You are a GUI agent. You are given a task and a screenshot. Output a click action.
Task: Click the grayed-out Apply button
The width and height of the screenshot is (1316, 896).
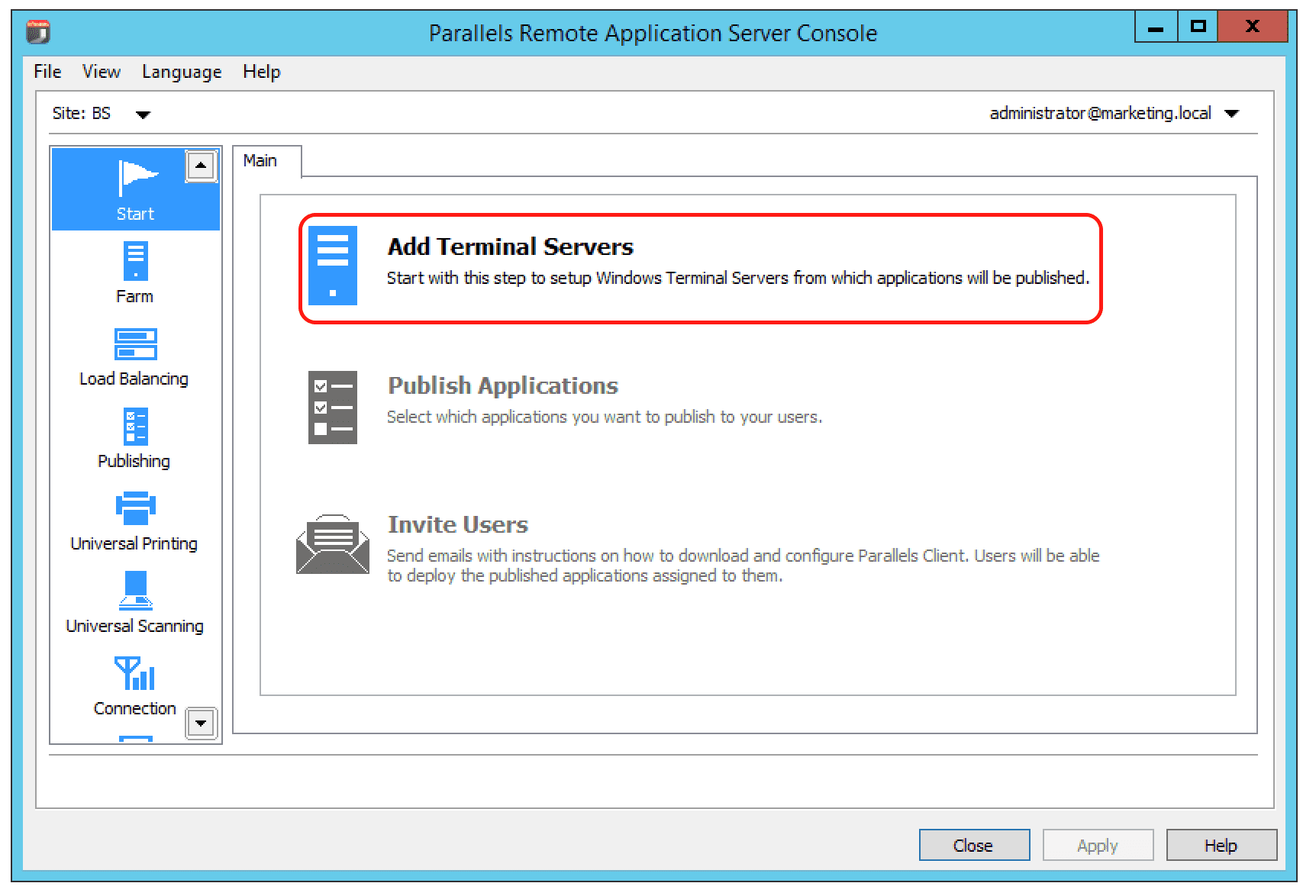(x=1098, y=845)
